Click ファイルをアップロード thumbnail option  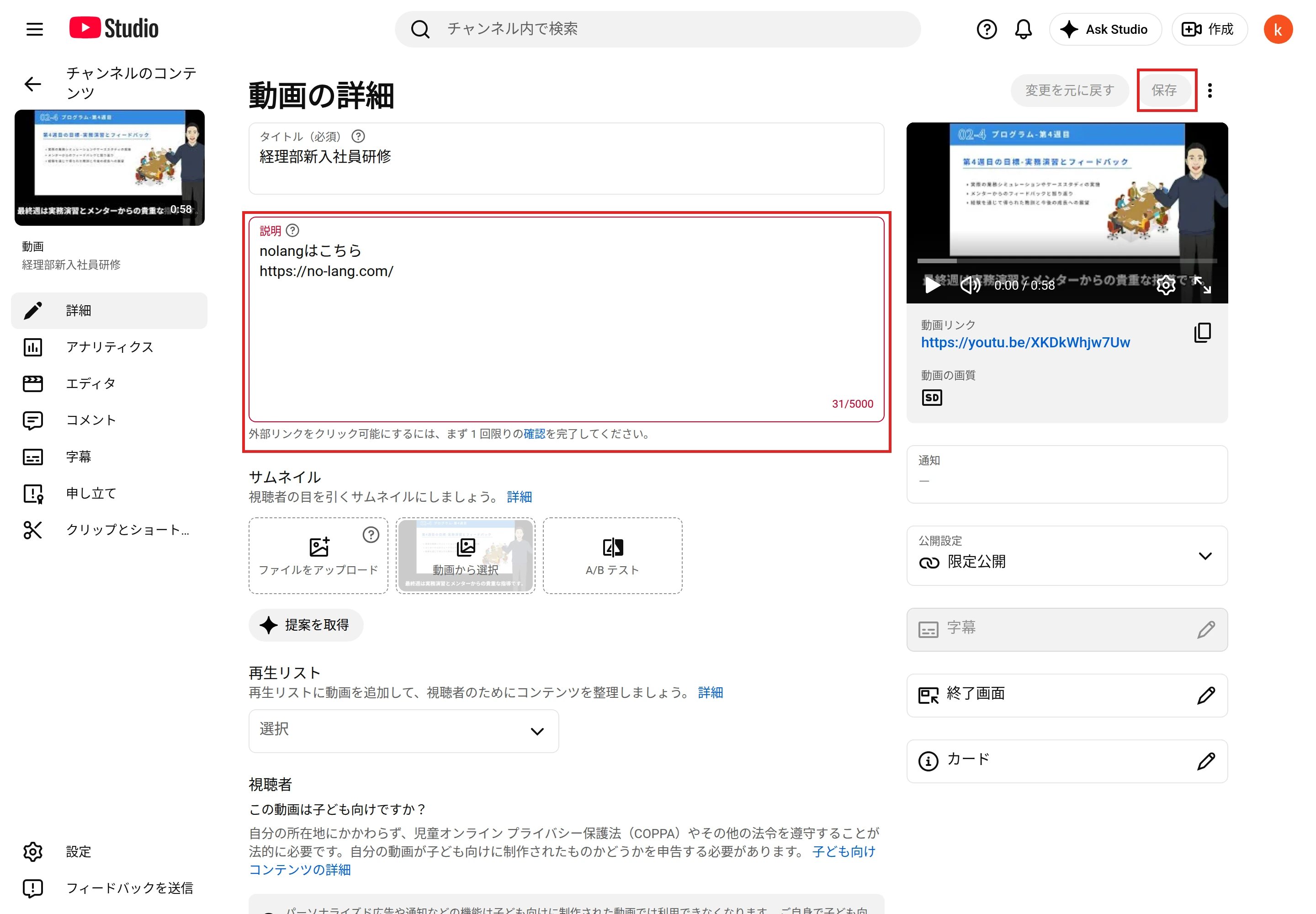point(318,556)
